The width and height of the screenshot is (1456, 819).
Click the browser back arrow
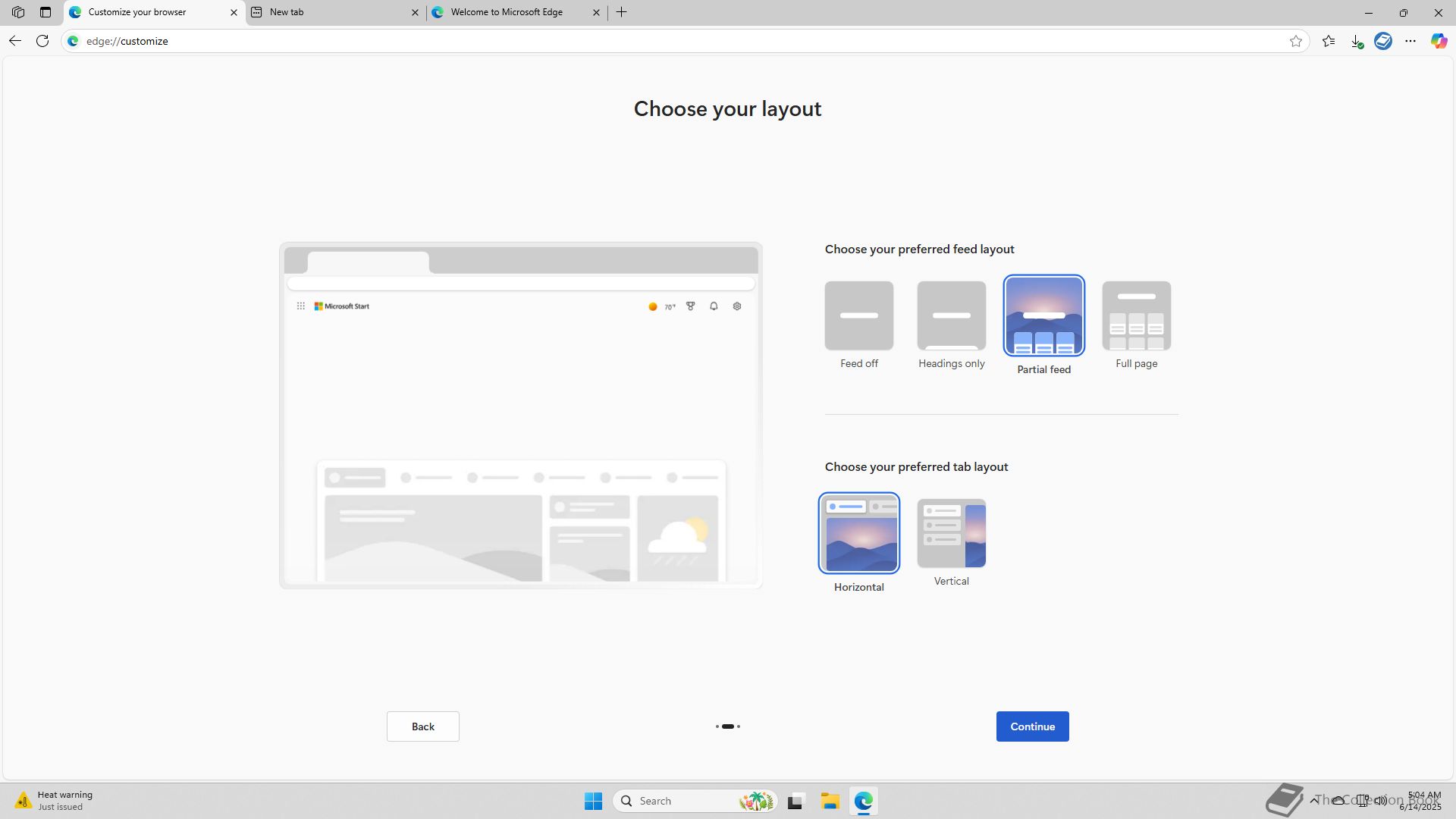(x=15, y=41)
